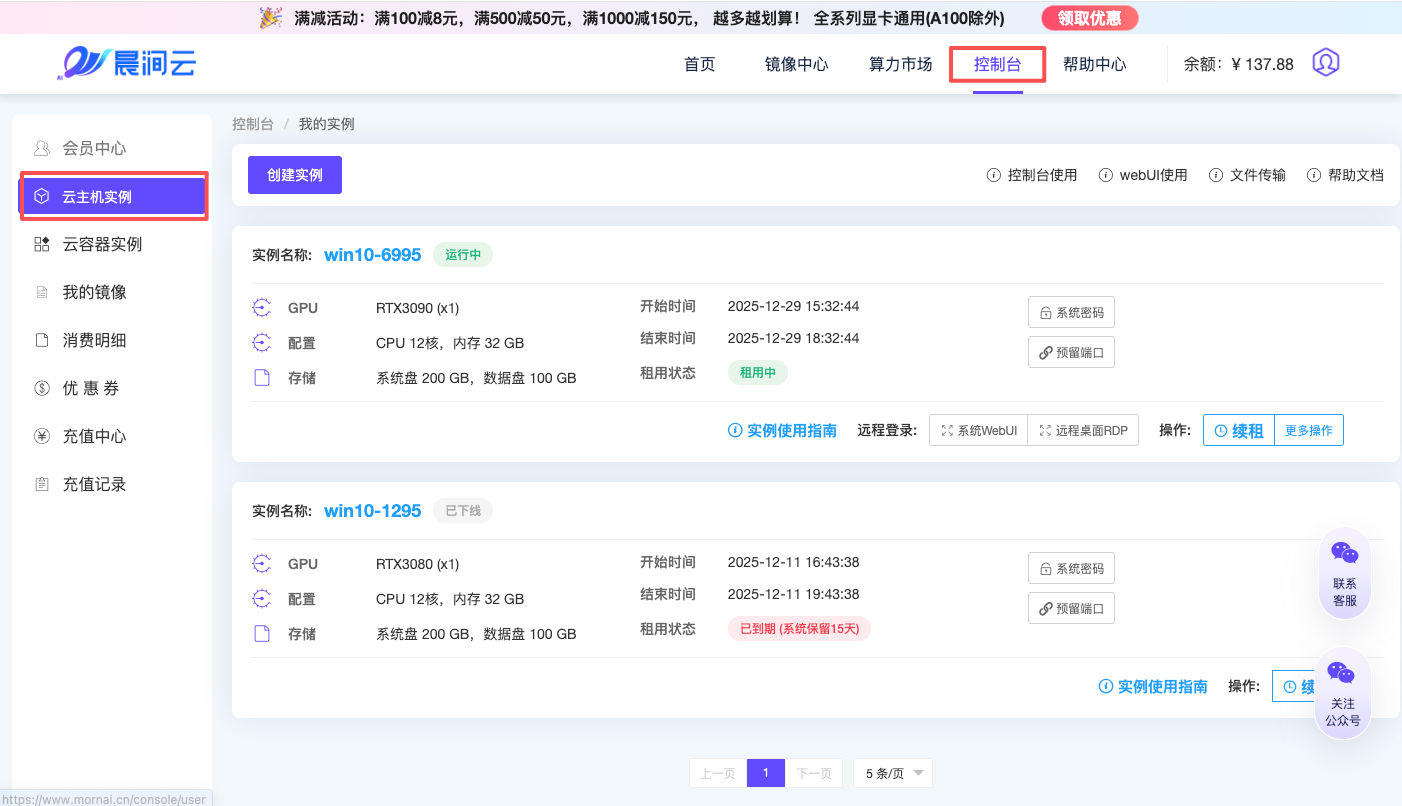Open 控制台使用 help info link
Viewport: 1402px width, 806px height.
(x=1032, y=175)
